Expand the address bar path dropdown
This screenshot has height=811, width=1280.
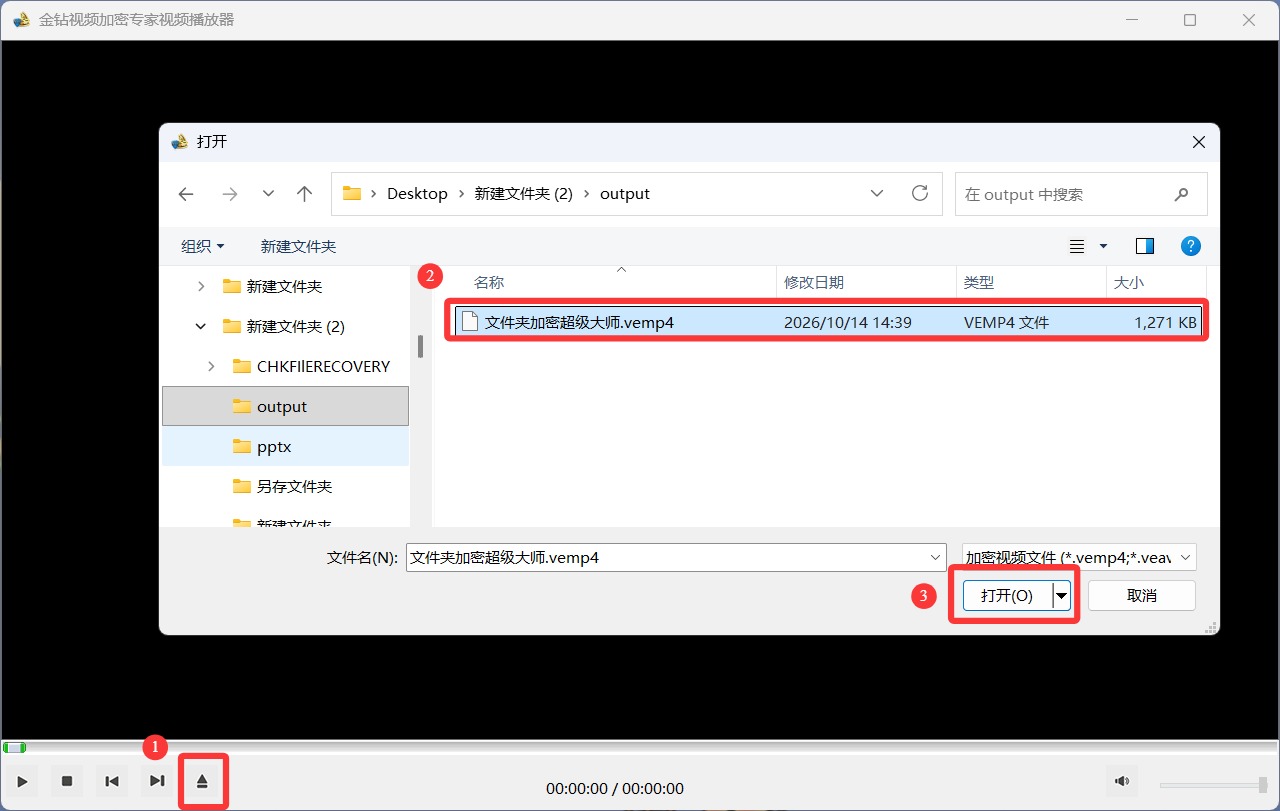(x=877, y=194)
